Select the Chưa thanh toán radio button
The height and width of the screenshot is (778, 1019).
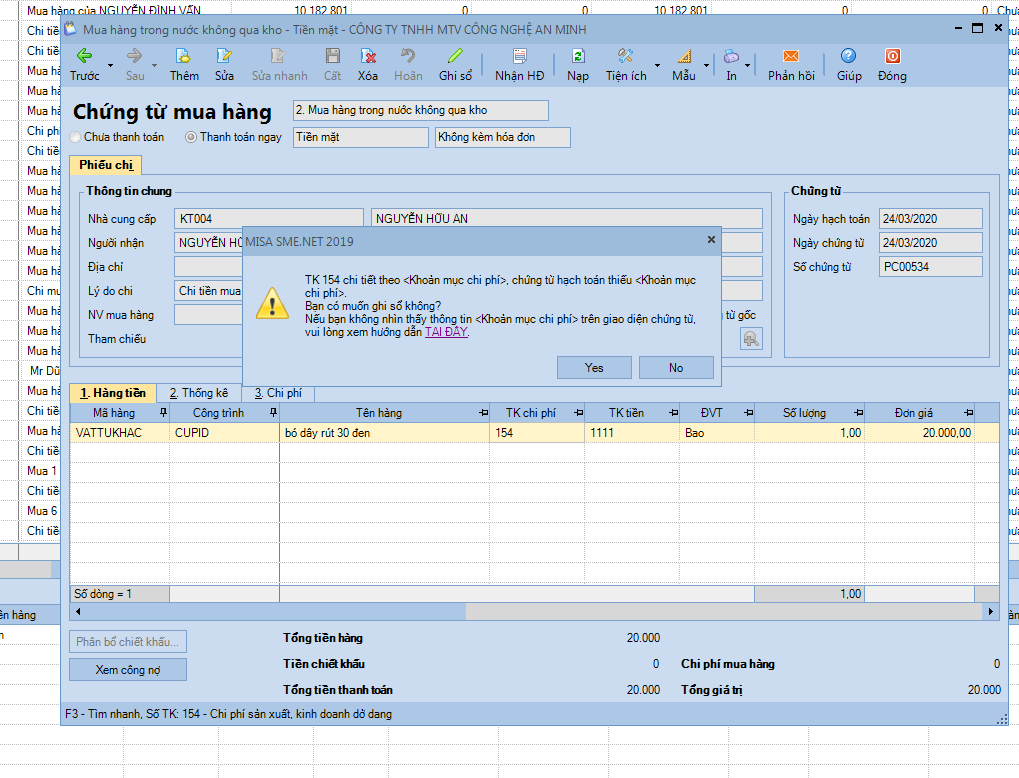coord(76,137)
